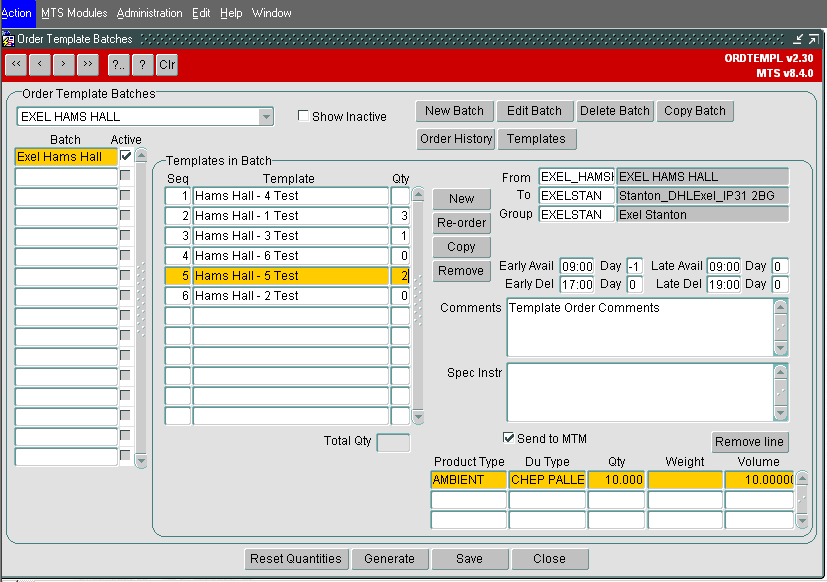Viewport: 827px width, 582px height.
Task: Click the Early Avail time field
Action: click(577, 266)
